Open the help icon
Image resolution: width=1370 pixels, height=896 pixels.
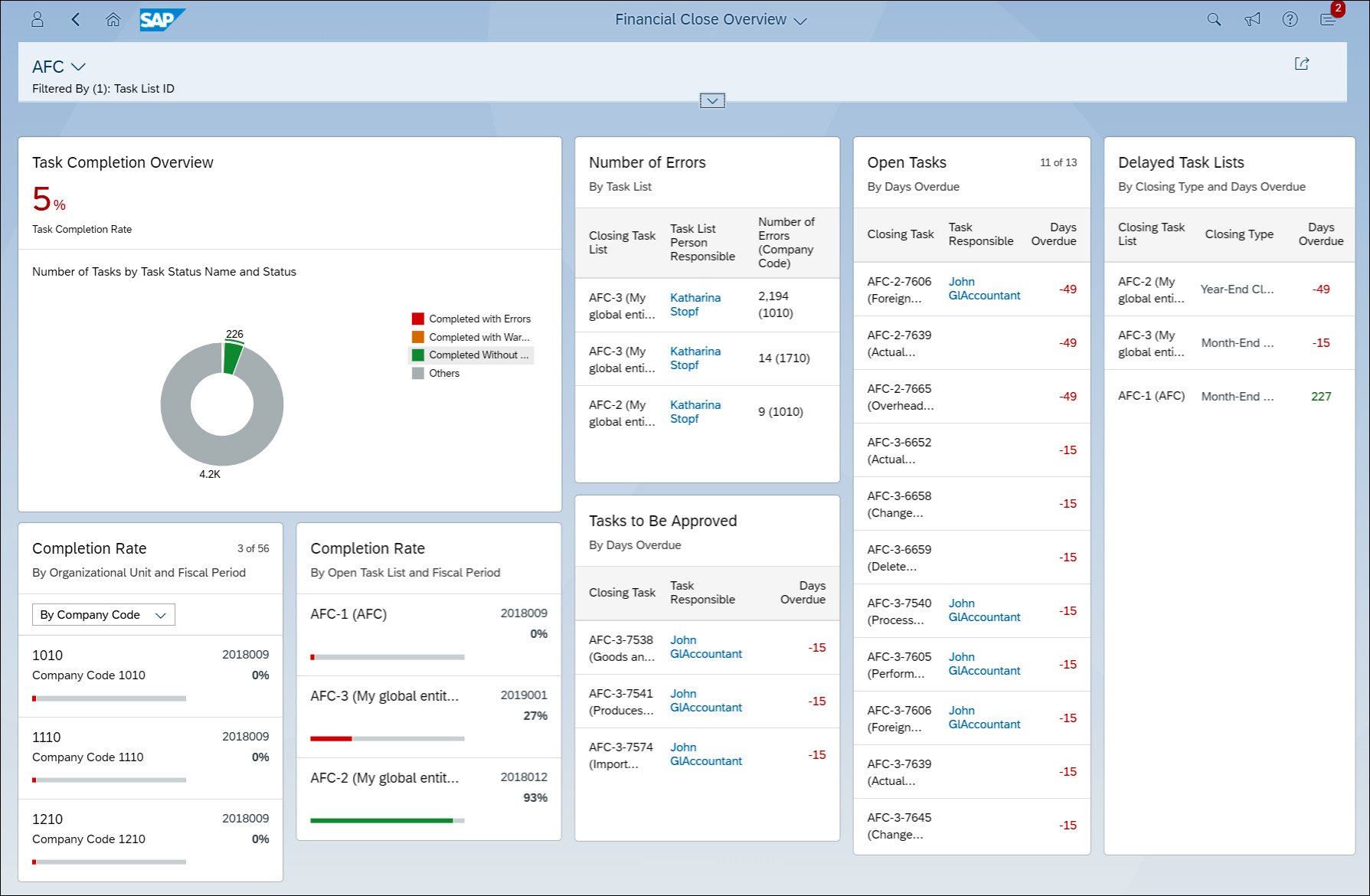click(x=1290, y=19)
